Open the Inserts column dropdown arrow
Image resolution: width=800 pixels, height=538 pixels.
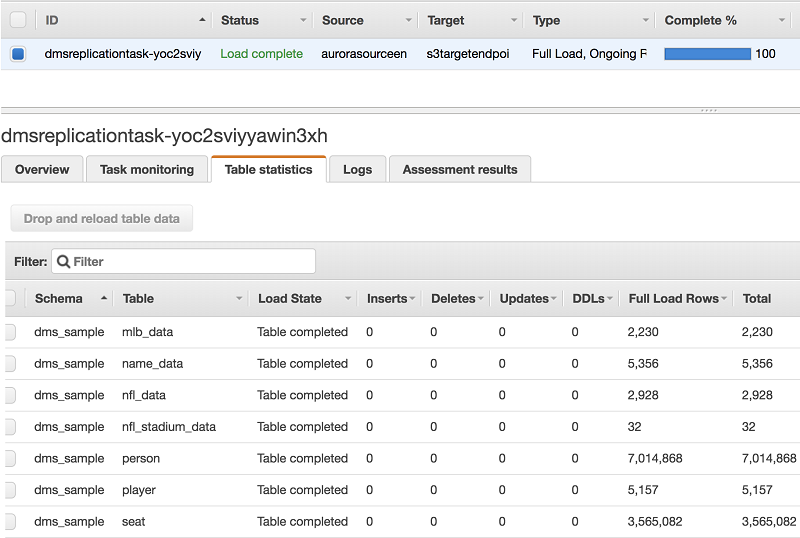tap(412, 299)
